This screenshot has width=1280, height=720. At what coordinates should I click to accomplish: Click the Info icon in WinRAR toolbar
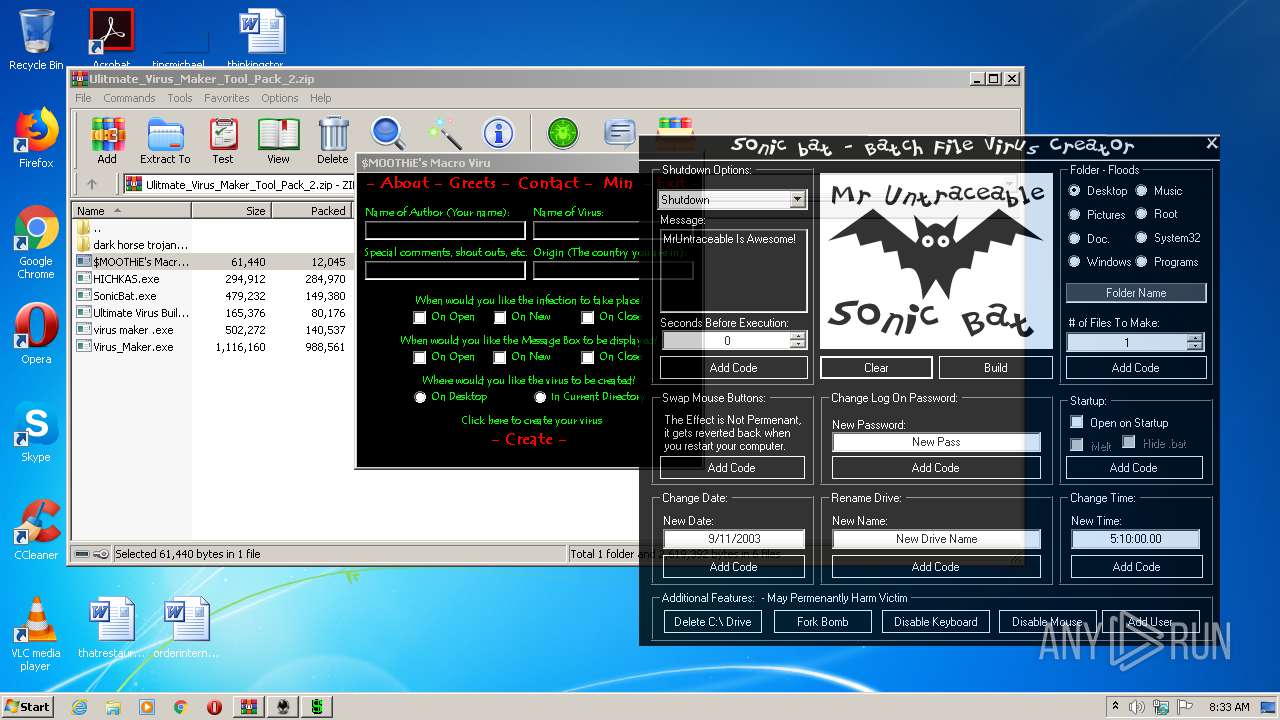coord(498,133)
